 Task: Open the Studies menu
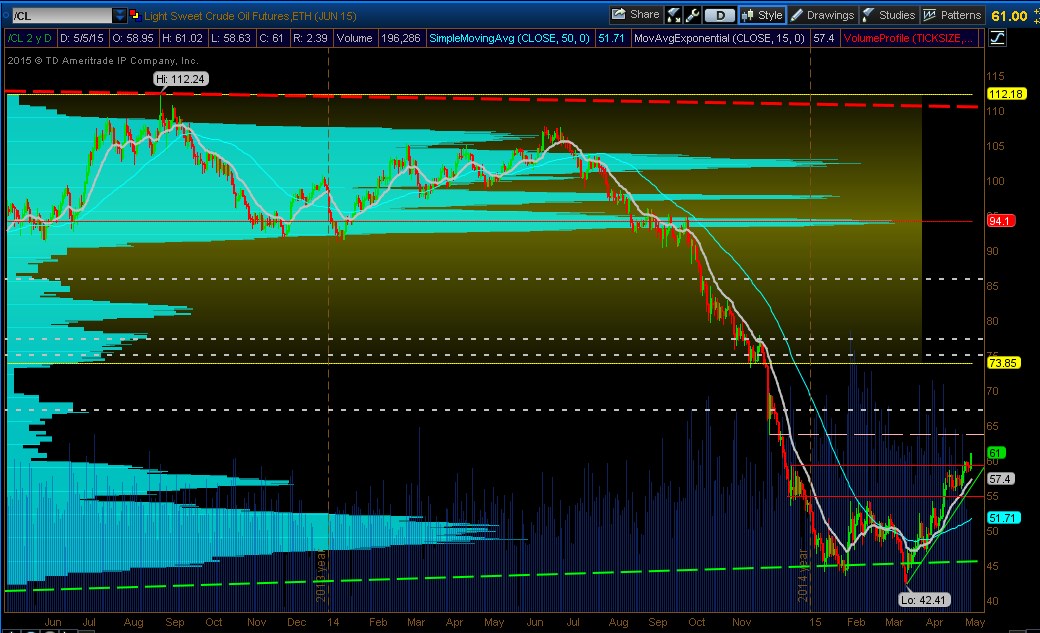(x=889, y=15)
